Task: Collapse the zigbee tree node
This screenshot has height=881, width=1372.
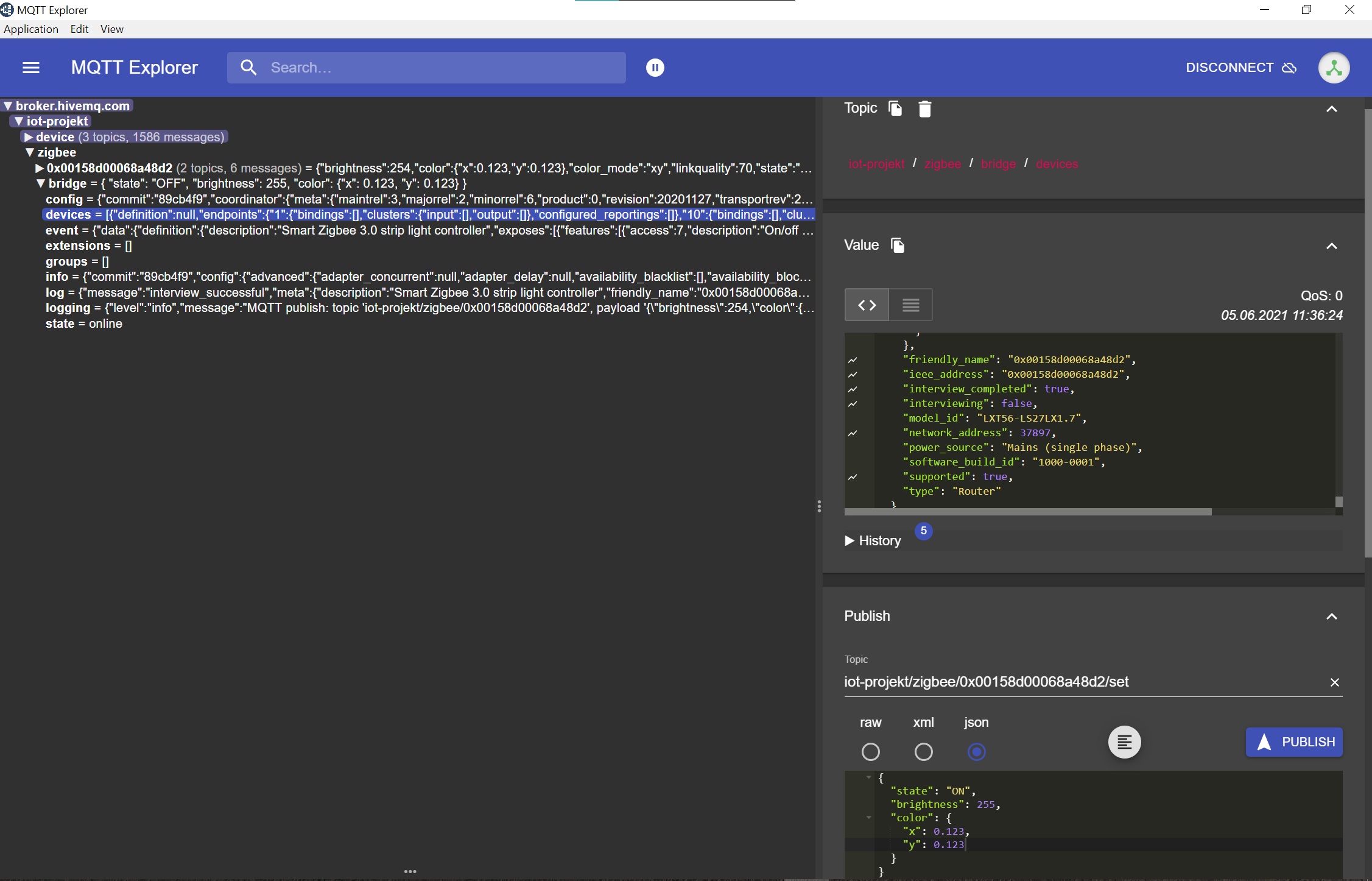Action: pyautogui.click(x=30, y=152)
